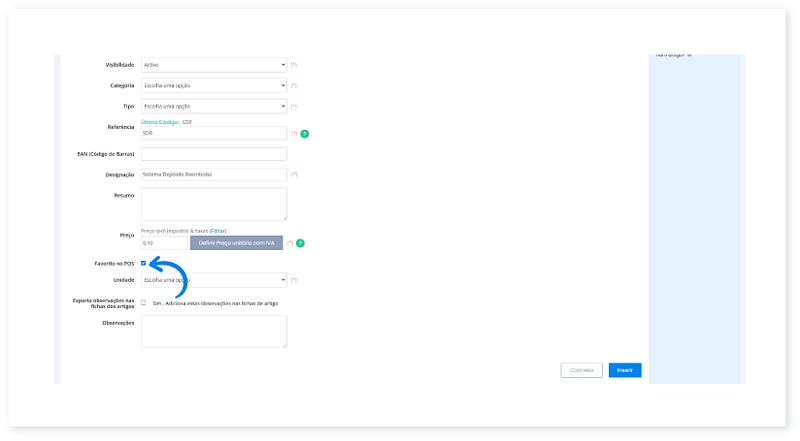800x441 pixels.
Task: Click the Cancelar button
Action: pyautogui.click(x=581, y=370)
